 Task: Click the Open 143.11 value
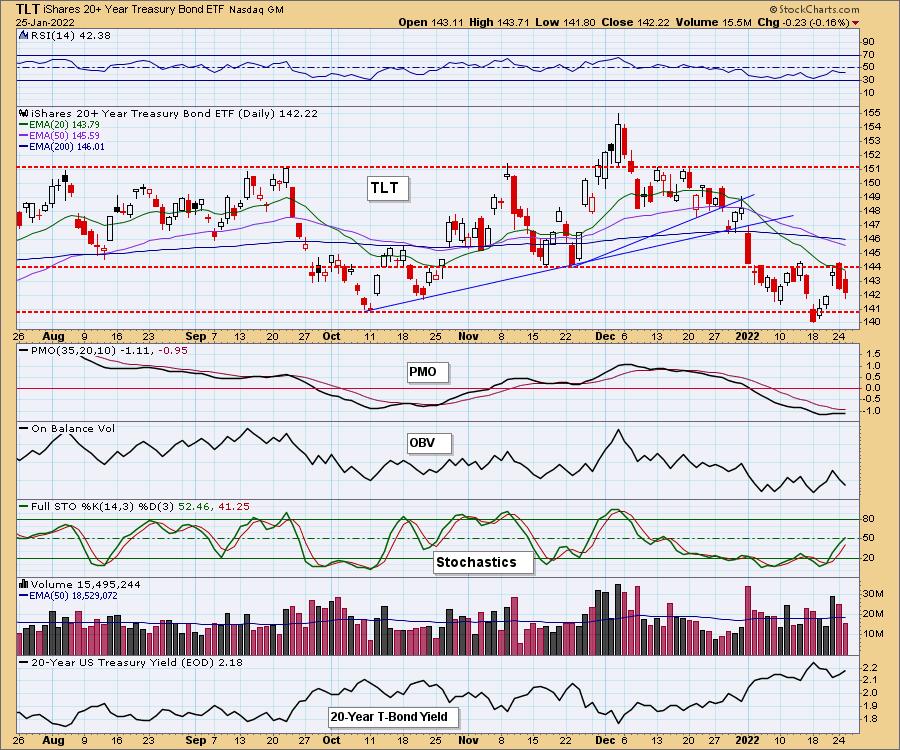click(x=431, y=22)
